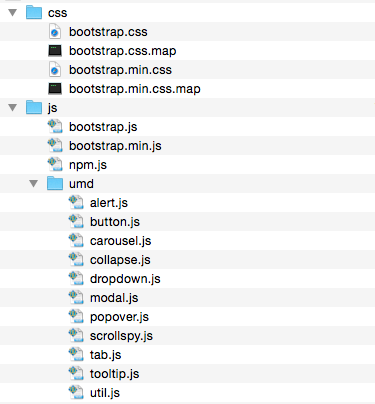Click the bootstrap.min.css.map file icon
This screenshot has height=404, width=375.
click(55, 89)
